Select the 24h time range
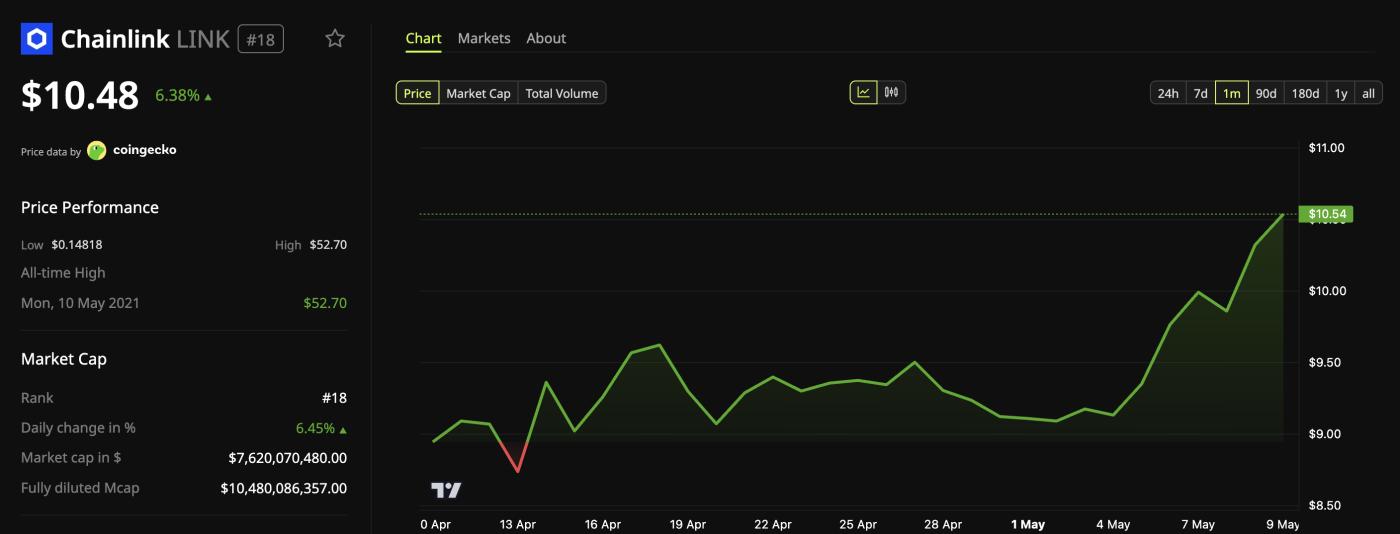Image resolution: width=1400 pixels, height=534 pixels. pos(1168,93)
